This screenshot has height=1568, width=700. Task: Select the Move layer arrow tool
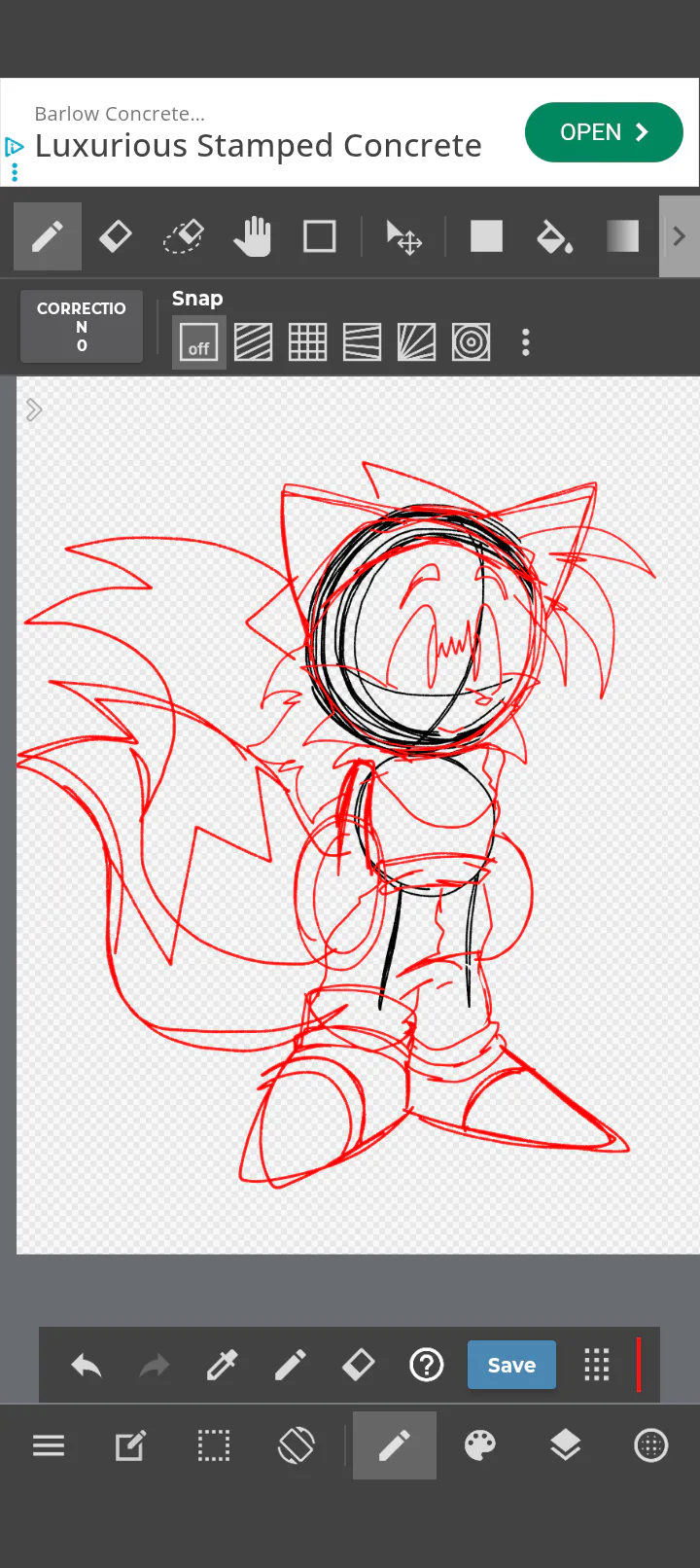(x=403, y=236)
